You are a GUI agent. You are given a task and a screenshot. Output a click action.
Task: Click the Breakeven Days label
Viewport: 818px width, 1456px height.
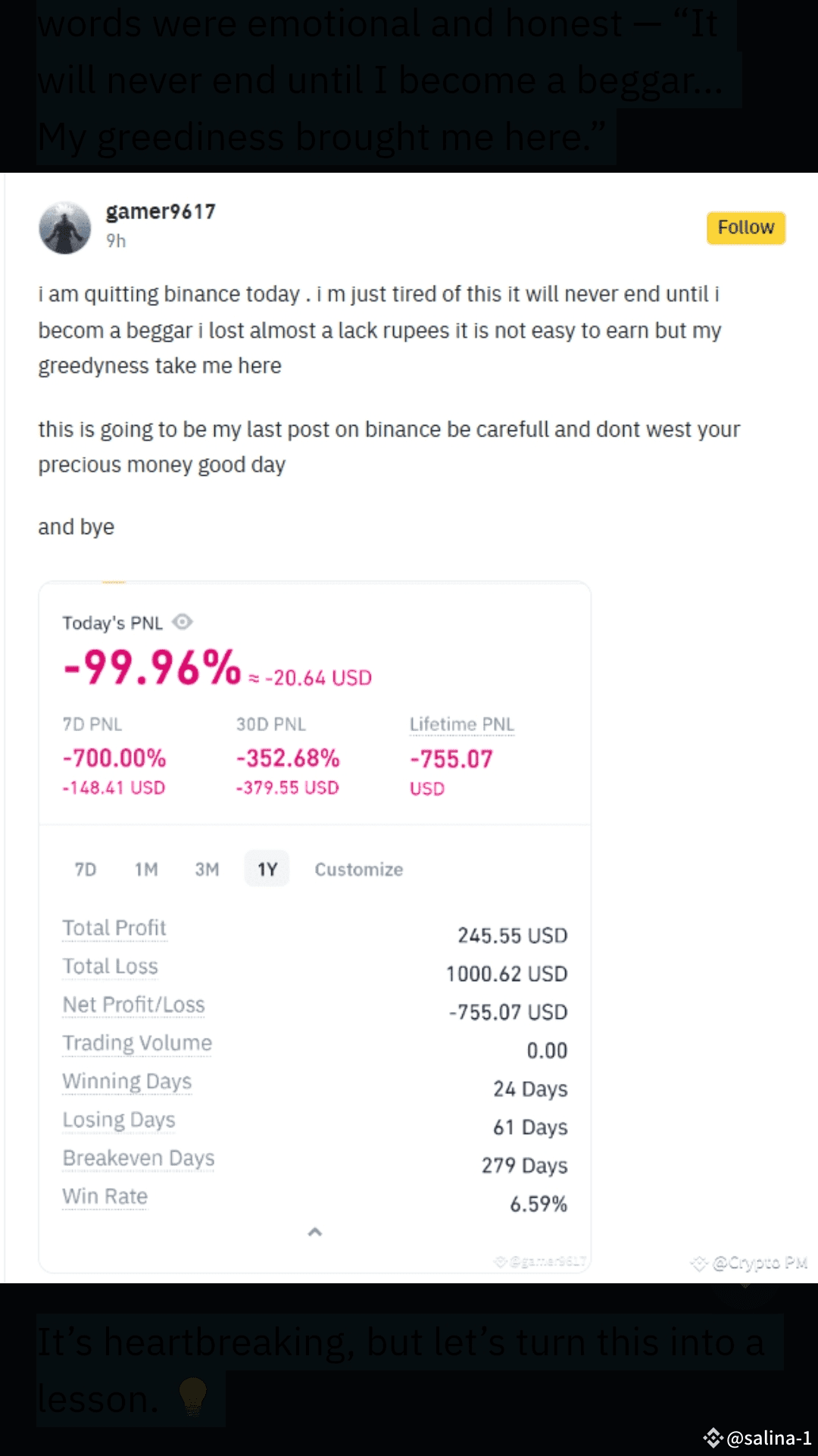(139, 1158)
